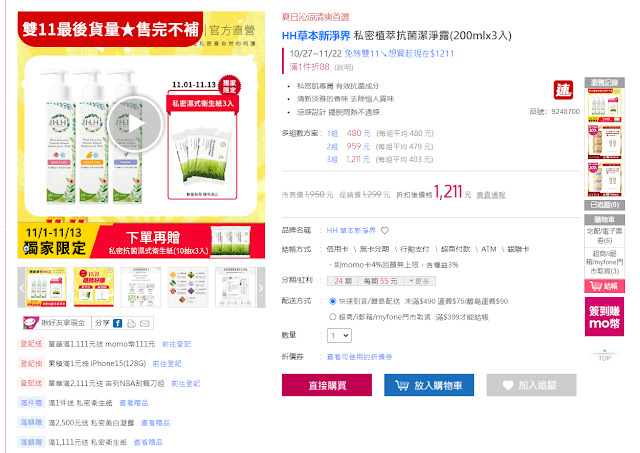The image size is (640, 453).
Task: Open HH 草本新淨界 brand link
Action: 351,231
